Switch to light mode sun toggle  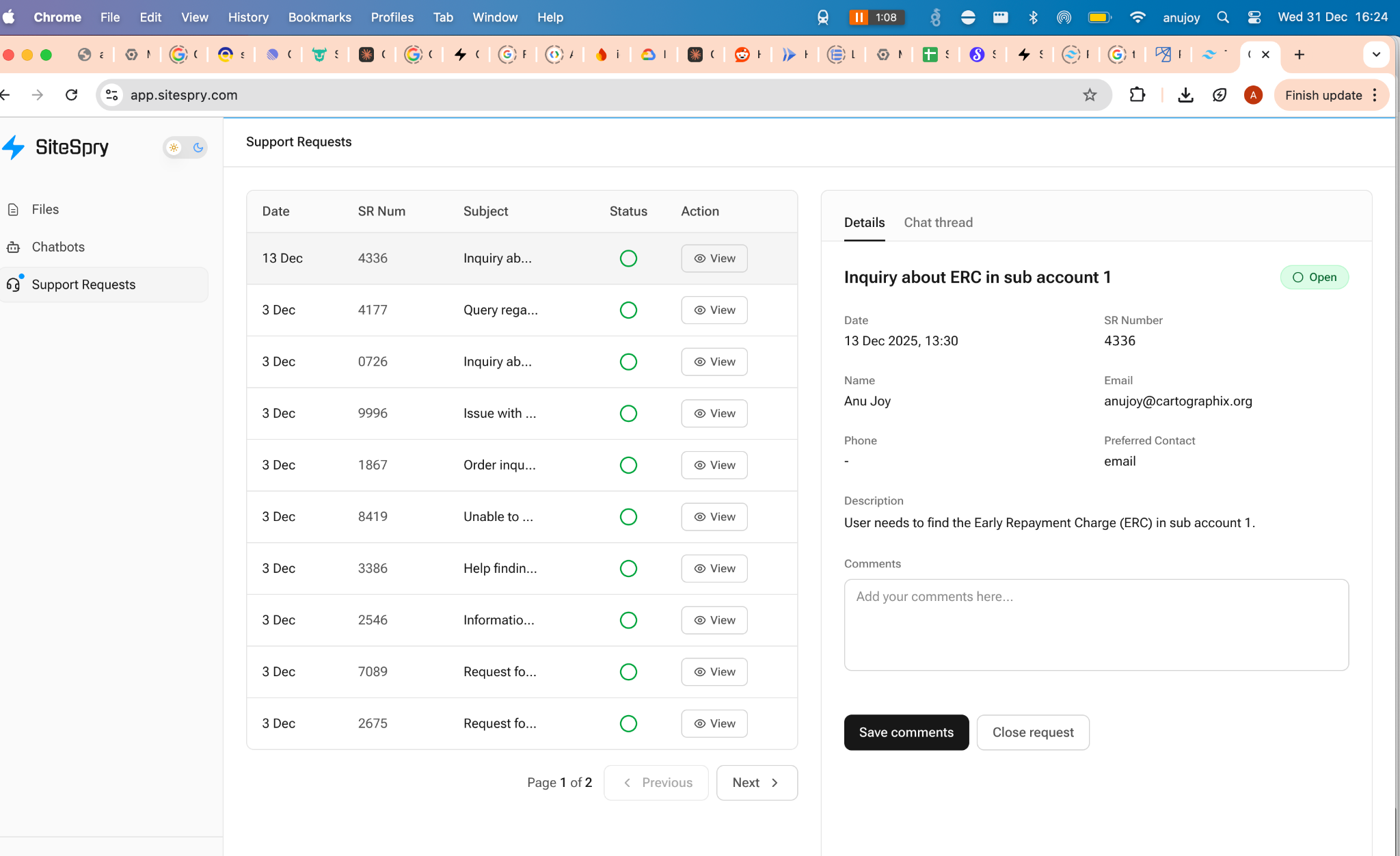(174, 147)
